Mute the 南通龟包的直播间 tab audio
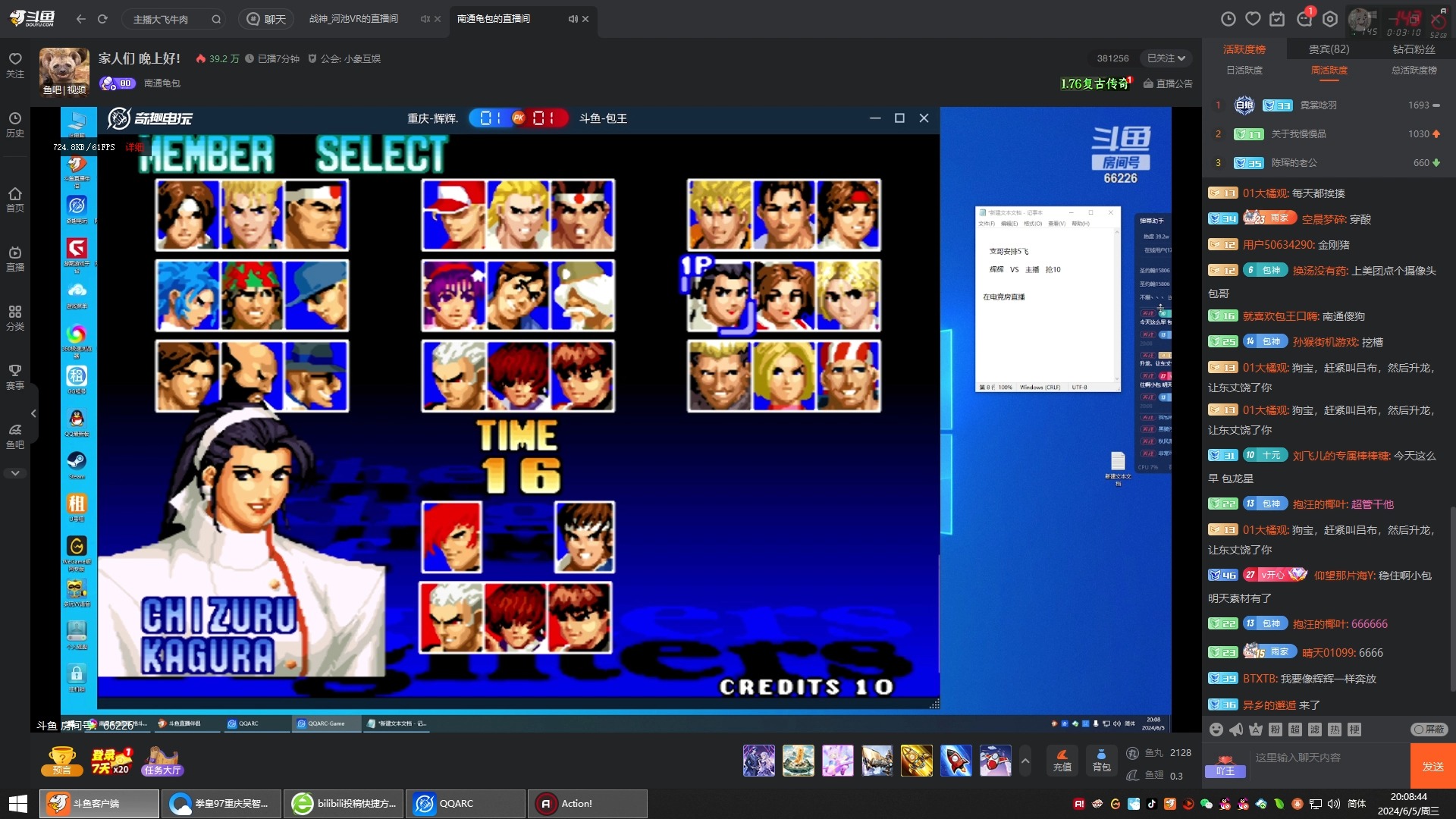The width and height of the screenshot is (1456, 819). [573, 19]
